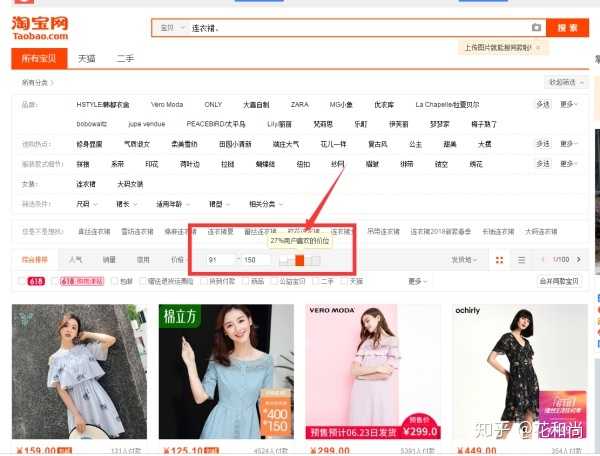Expand the 尺码 filter dropdown
The image size is (600, 456).
(87, 203)
